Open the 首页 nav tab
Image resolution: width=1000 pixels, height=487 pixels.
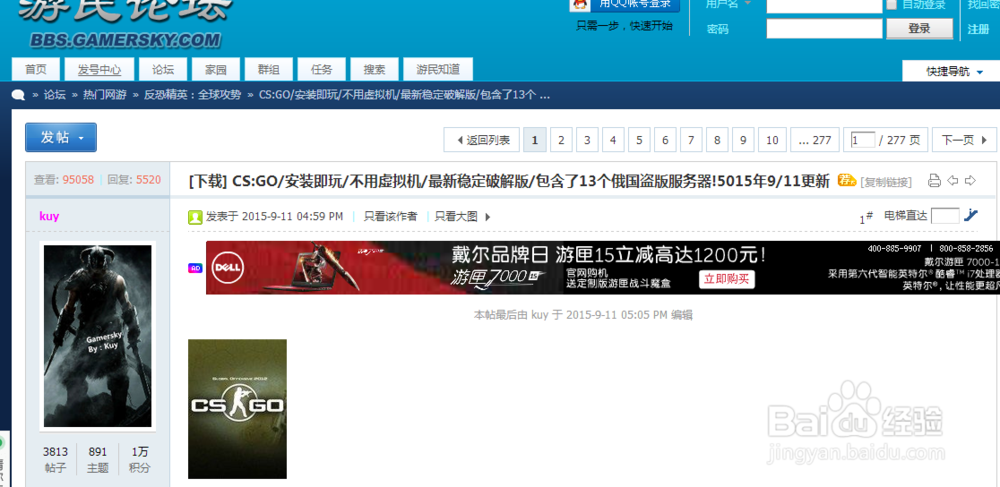click(36, 69)
